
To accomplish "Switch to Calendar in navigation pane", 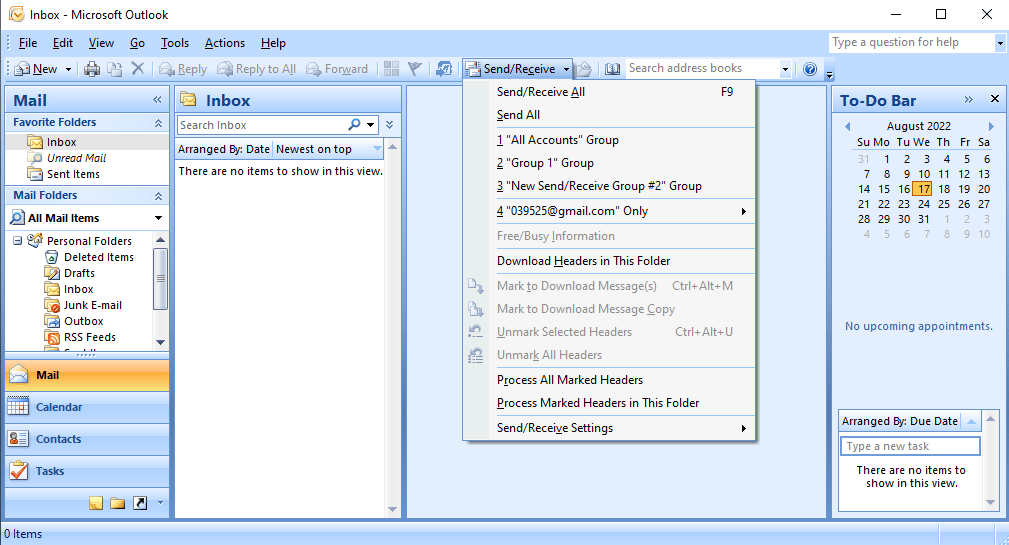I will [x=87, y=407].
